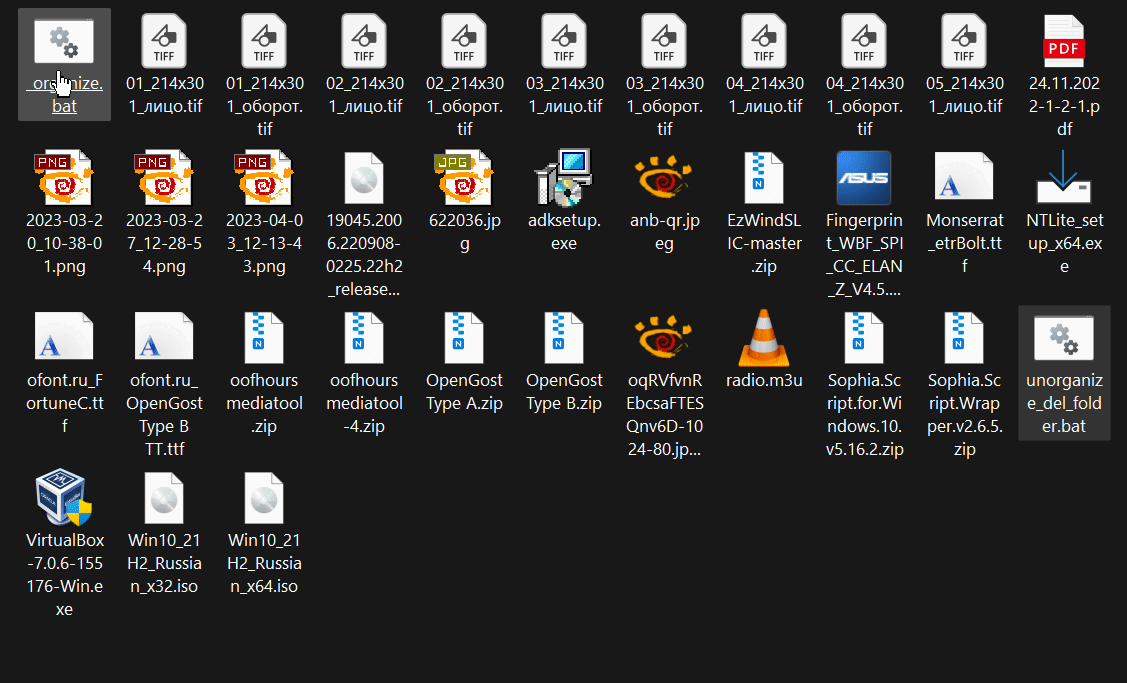Click the 03_214x301_лицо.tif TIFF icon
1127x683 pixels.
point(564,42)
